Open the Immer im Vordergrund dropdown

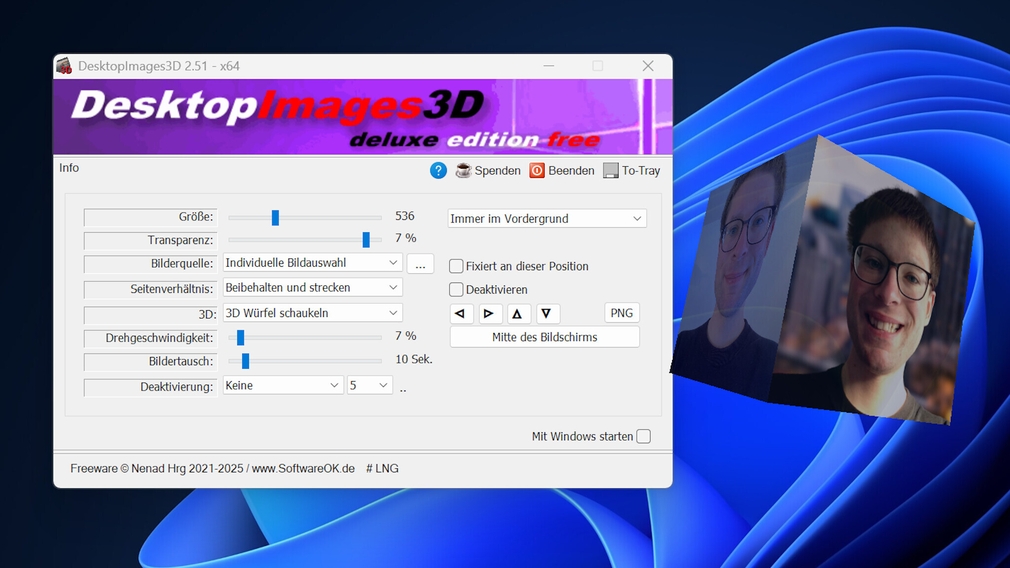[547, 219]
